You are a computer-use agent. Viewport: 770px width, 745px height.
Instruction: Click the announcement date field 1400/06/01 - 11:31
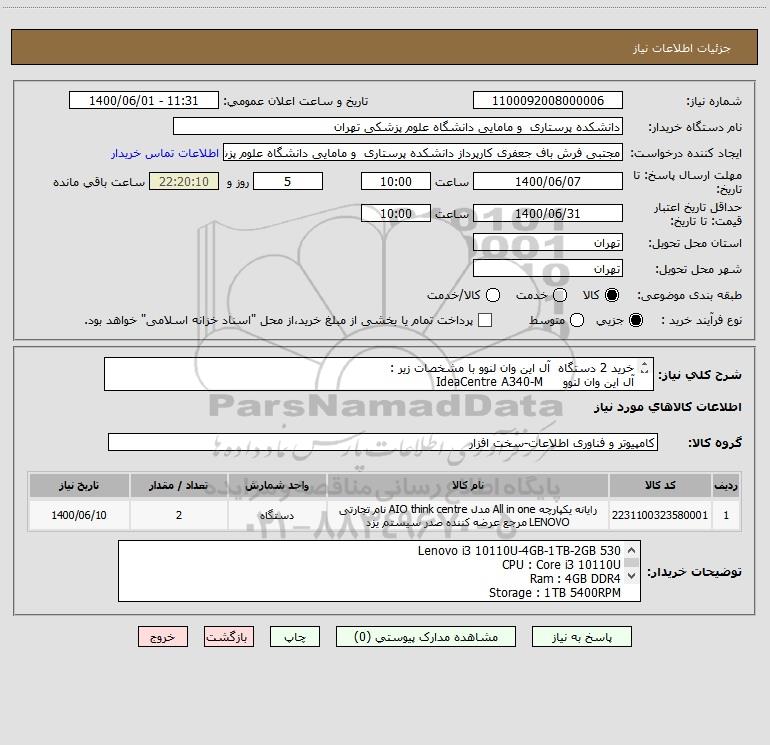[144, 101]
